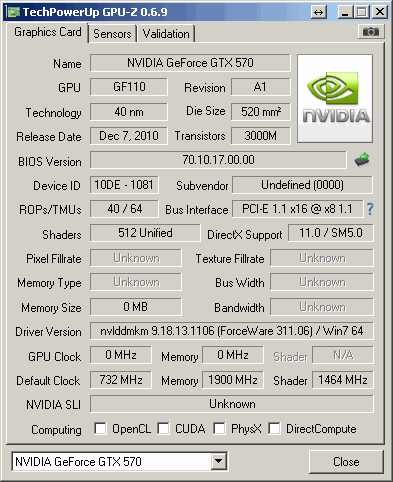
Task: Click the Shaders field 512 Unified
Action: click(x=145, y=233)
